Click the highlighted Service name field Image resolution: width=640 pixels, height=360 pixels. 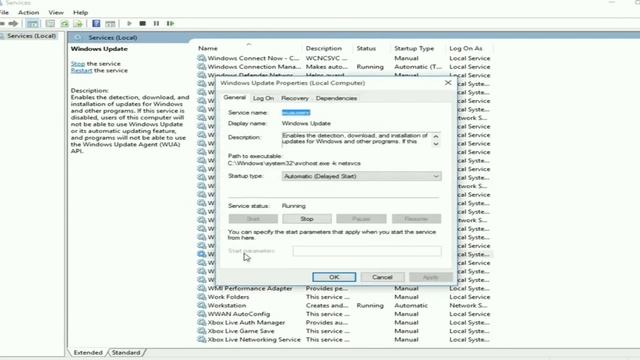click(x=296, y=113)
